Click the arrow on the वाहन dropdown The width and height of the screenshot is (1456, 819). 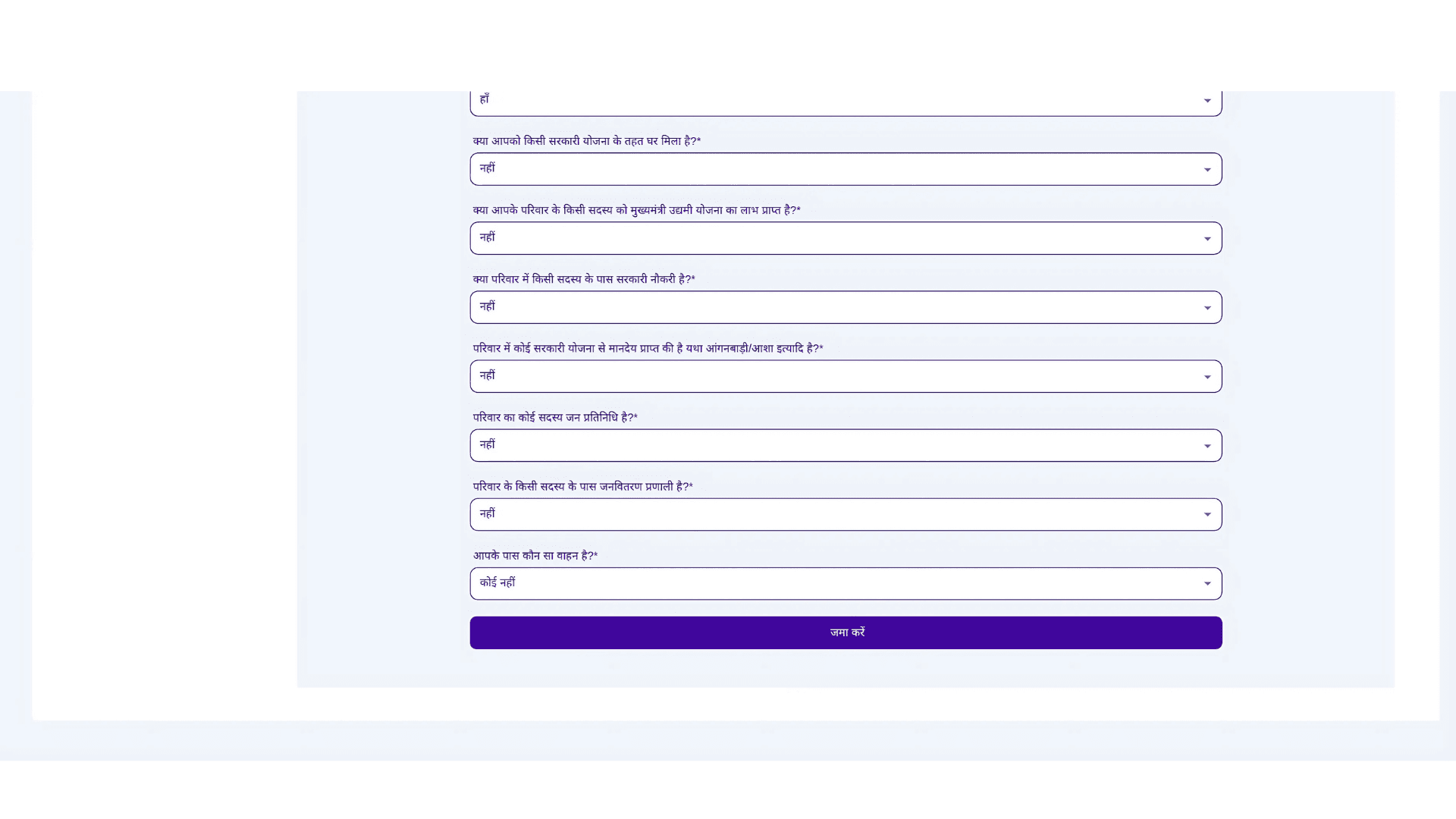(1207, 584)
